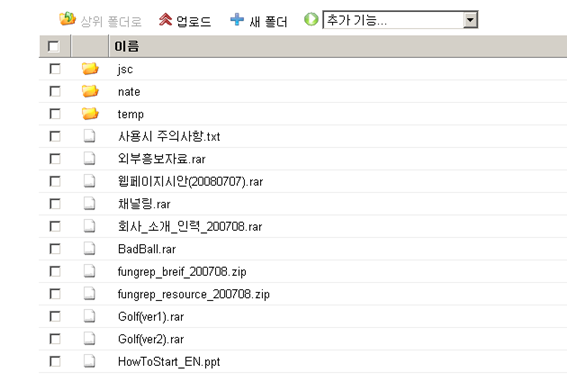Toggle the select-all checkbox in header
The width and height of the screenshot is (580, 376).
point(53,46)
